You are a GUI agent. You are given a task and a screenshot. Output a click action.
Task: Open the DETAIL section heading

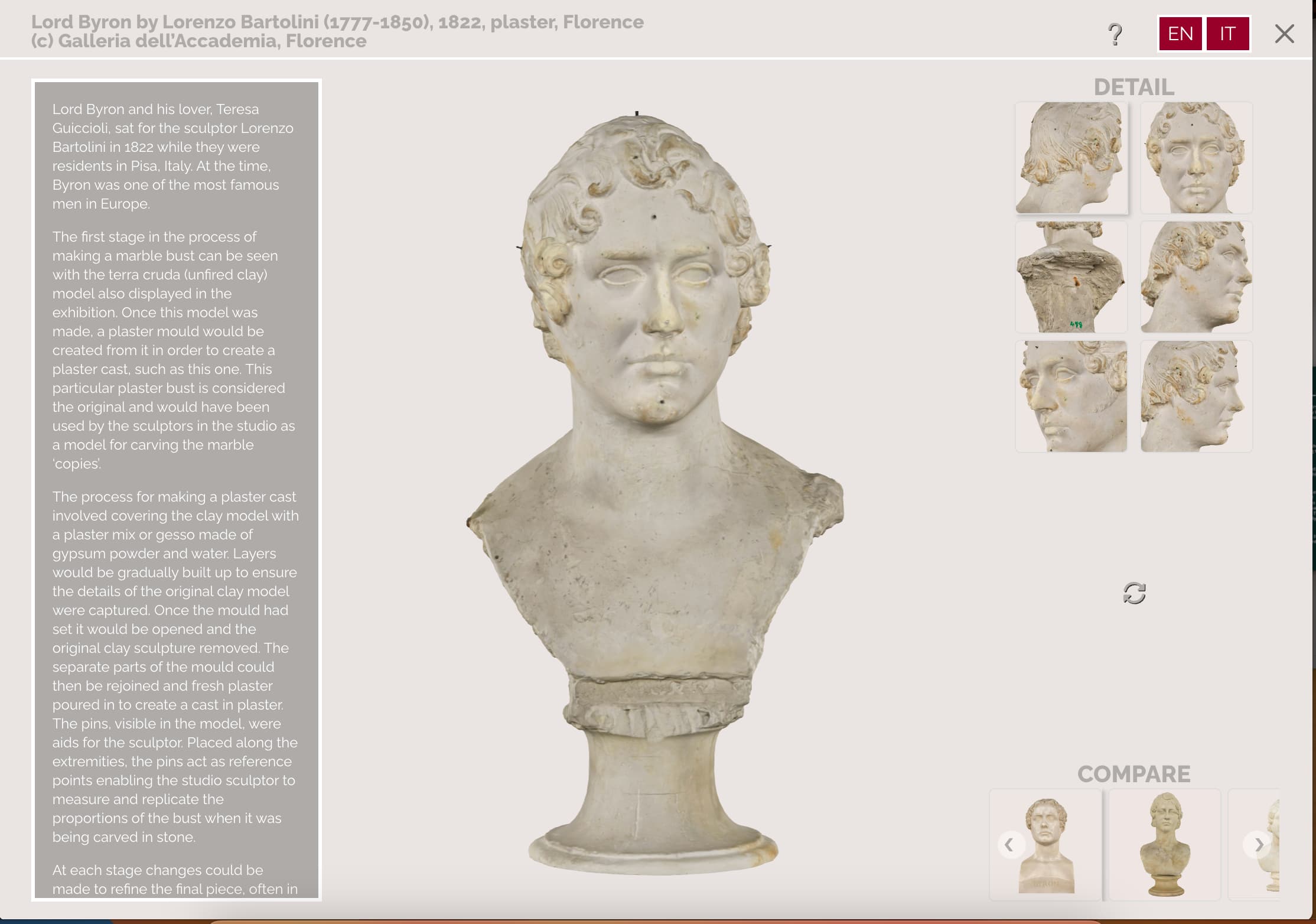tap(1133, 86)
